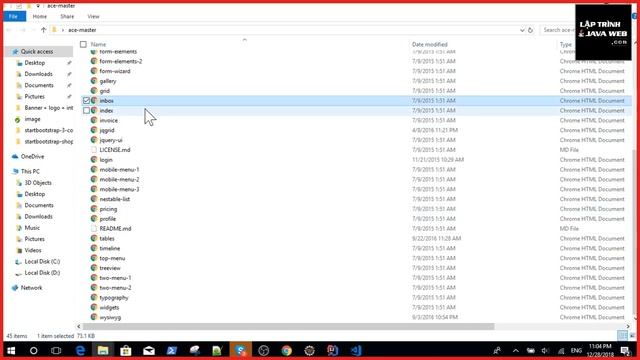The width and height of the screenshot is (640, 360).
Task: Select the grid file
Action: [104, 91]
